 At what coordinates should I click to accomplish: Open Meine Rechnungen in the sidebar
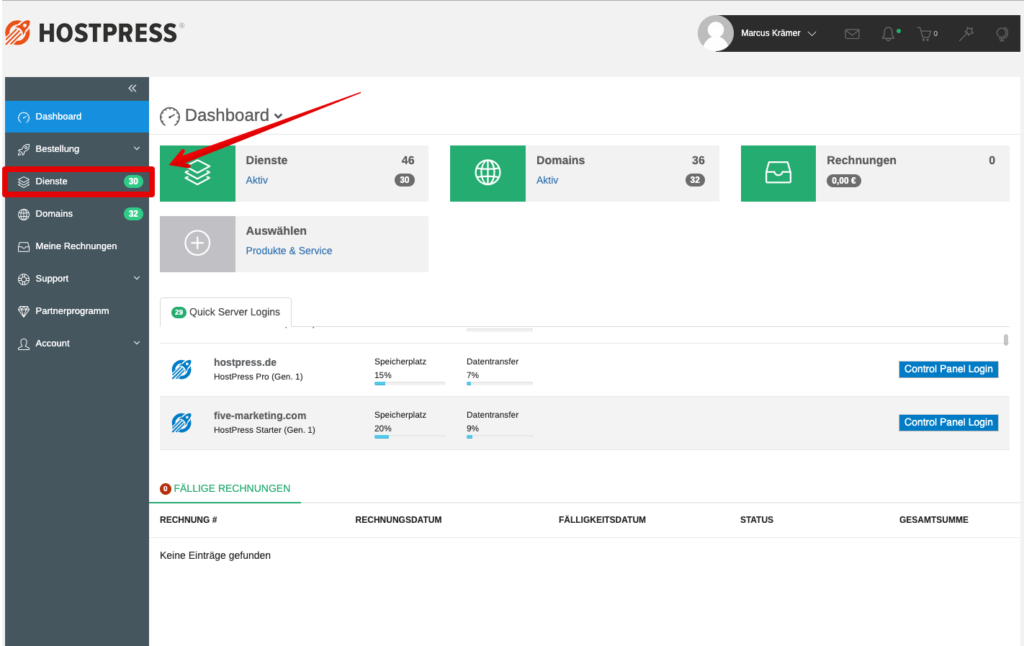tap(77, 246)
